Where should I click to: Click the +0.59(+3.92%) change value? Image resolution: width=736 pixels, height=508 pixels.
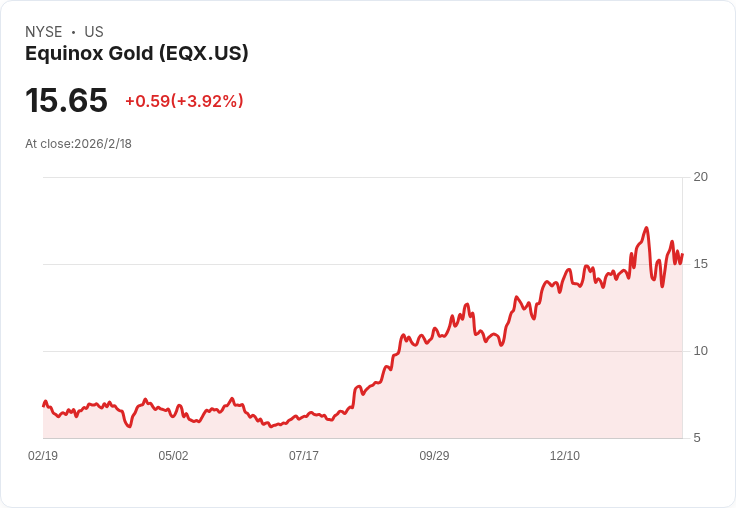click(184, 101)
